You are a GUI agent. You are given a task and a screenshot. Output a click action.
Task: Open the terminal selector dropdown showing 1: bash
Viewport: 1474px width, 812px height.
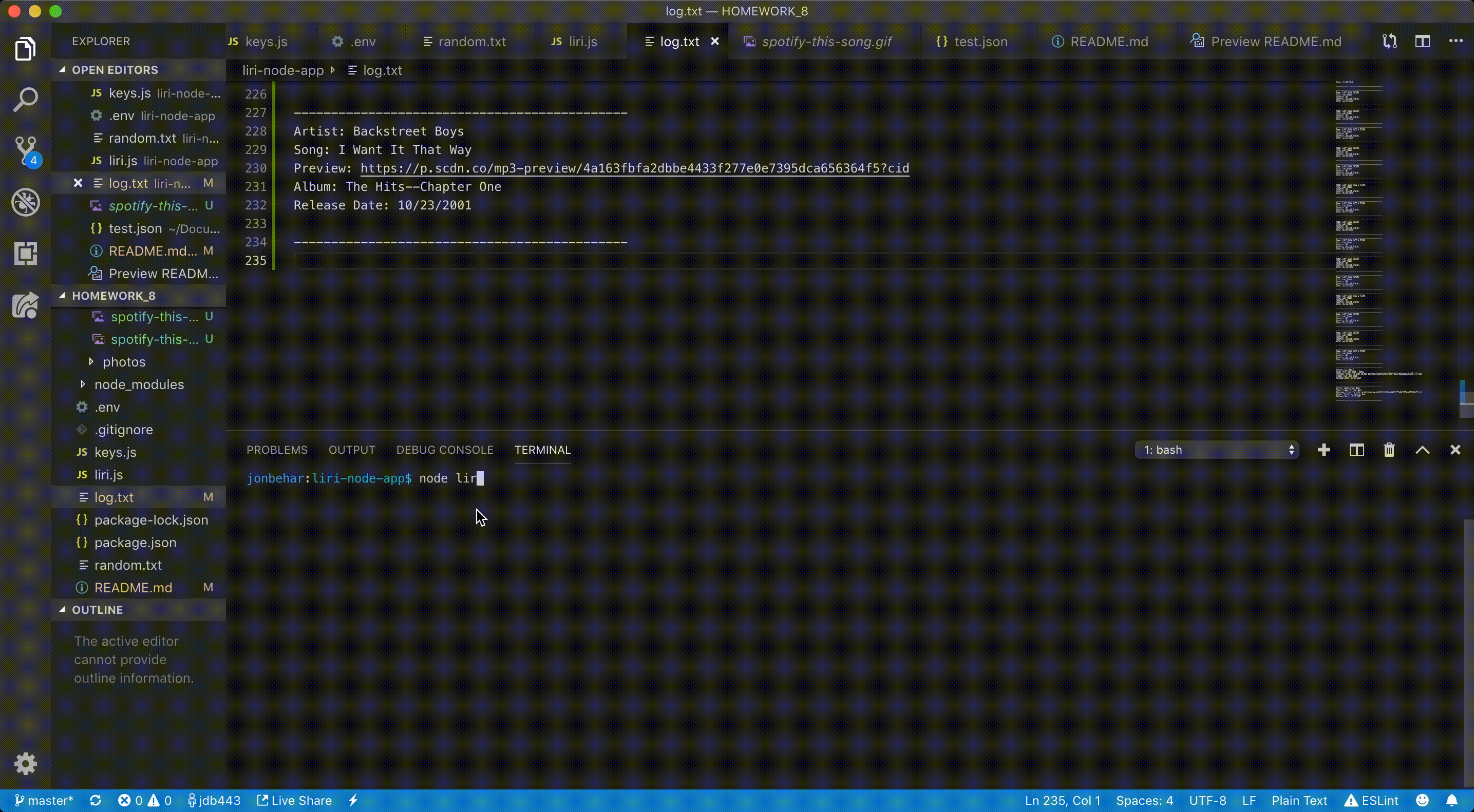pyautogui.click(x=1217, y=450)
